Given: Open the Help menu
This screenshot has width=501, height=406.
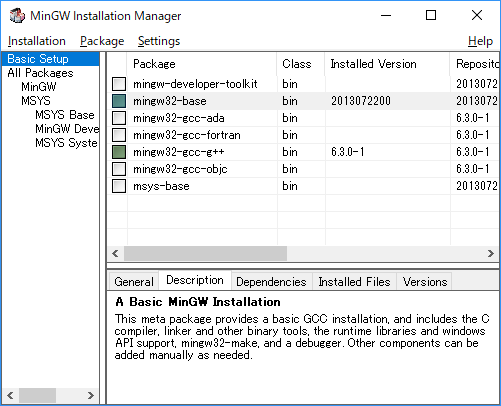Looking at the screenshot, I should click(x=480, y=41).
